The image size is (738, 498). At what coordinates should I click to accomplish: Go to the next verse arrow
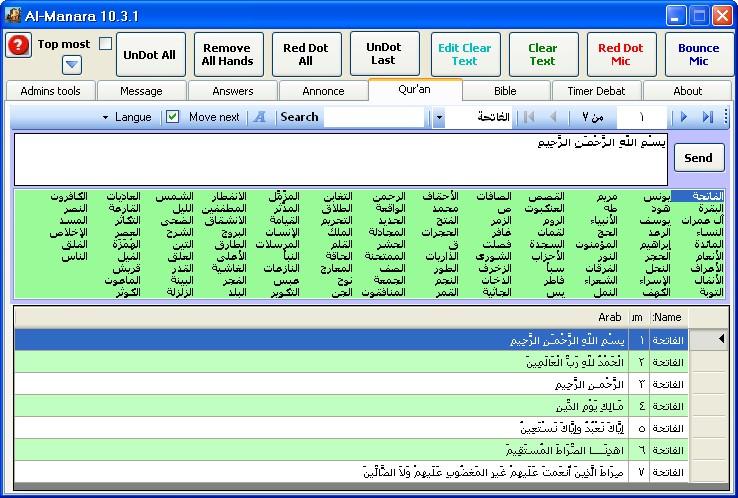(x=685, y=117)
